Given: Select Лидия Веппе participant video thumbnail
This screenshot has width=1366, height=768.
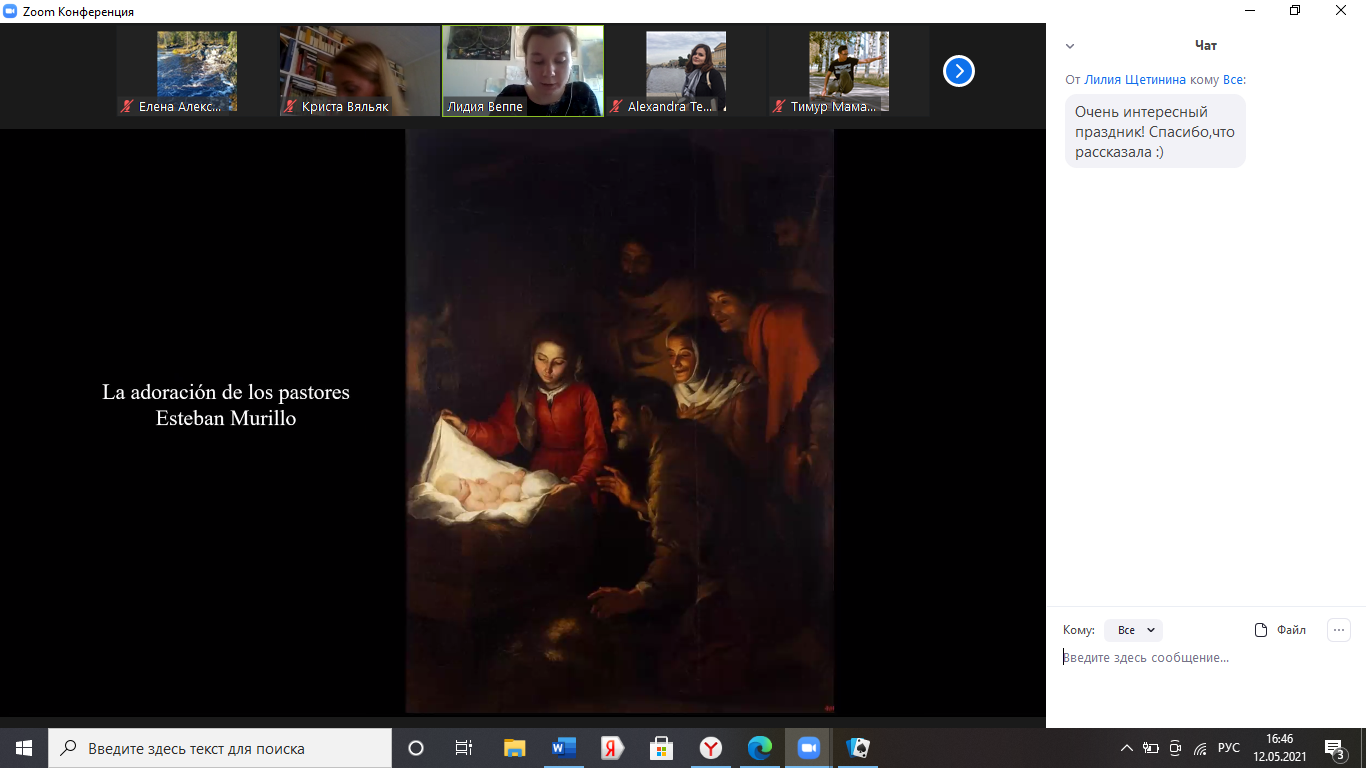Looking at the screenshot, I should pos(523,71).
